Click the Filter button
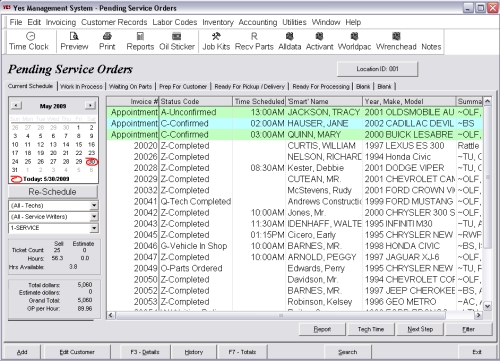Viewport: 500px width, 361px height. pos(468,329)
